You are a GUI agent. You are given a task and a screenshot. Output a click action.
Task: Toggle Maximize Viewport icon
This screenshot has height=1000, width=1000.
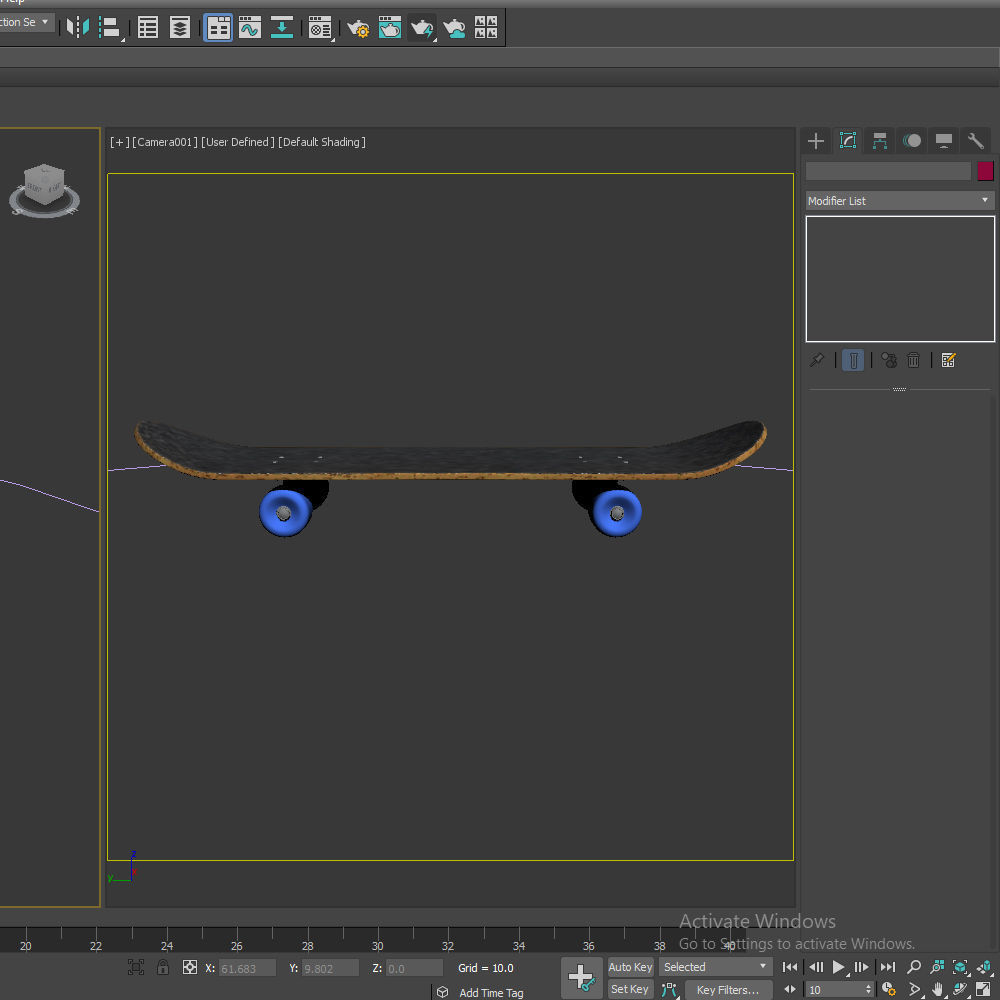point(983,990)
